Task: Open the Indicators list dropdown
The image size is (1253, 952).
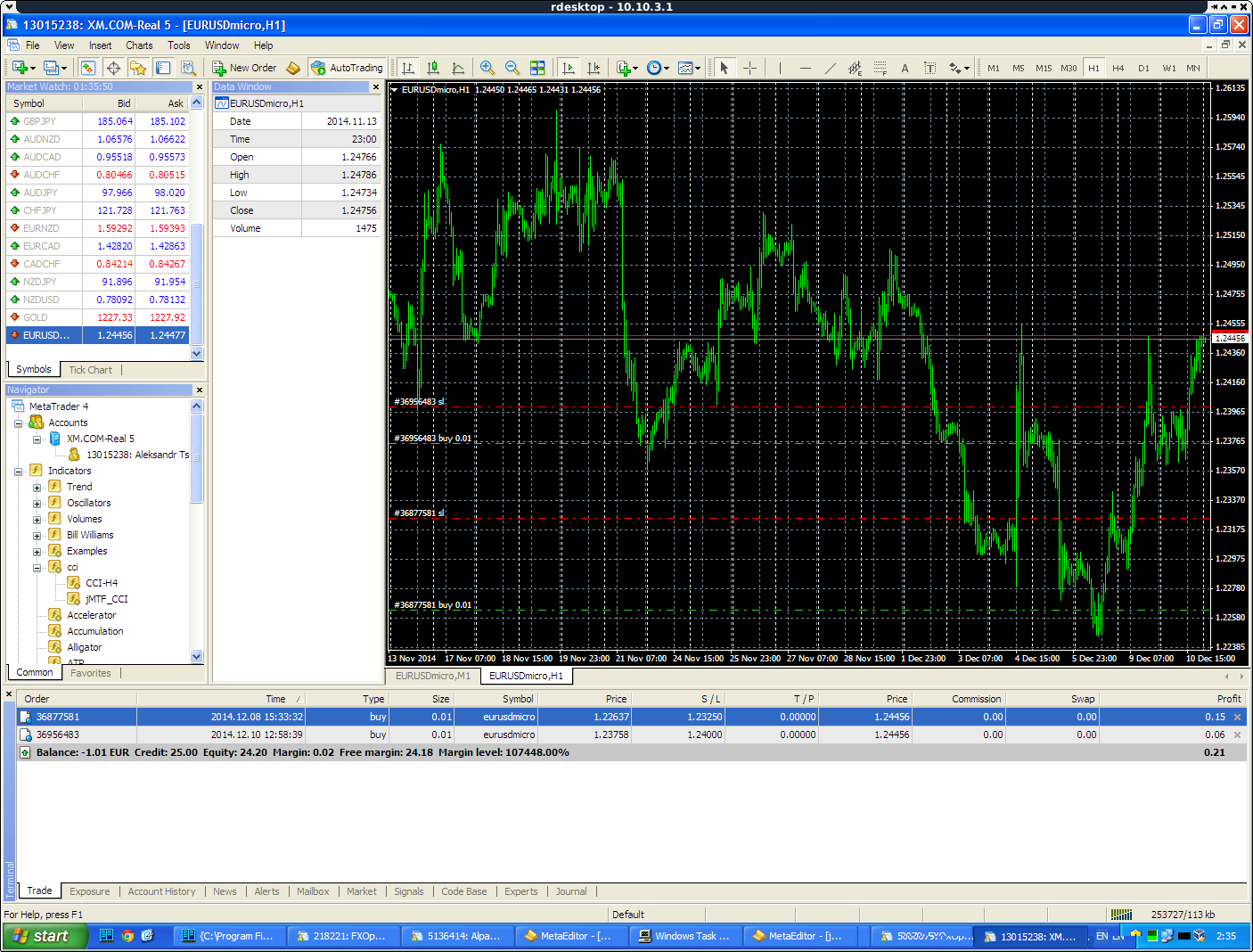Action: pyautogui.click(x=635, y=69)
